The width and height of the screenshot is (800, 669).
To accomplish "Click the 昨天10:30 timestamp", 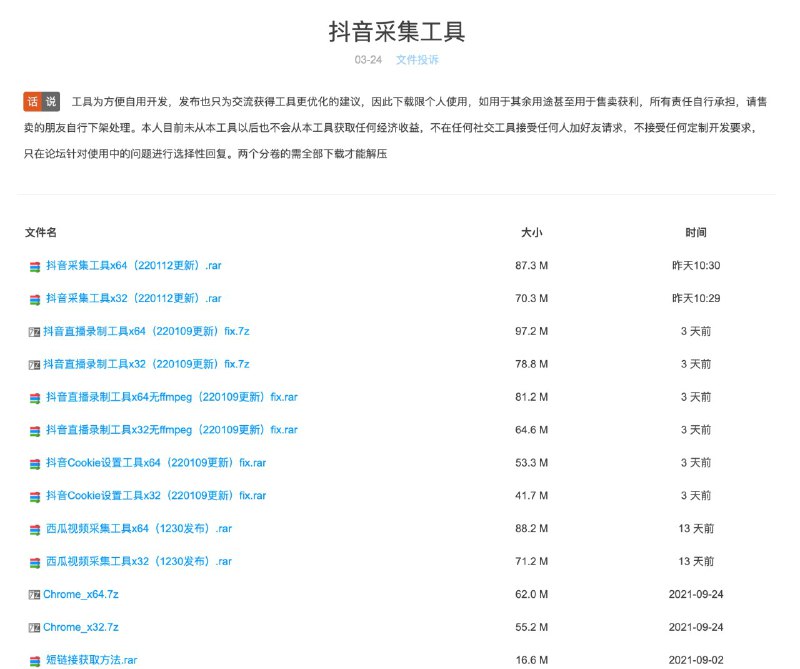I will [696, 265].
